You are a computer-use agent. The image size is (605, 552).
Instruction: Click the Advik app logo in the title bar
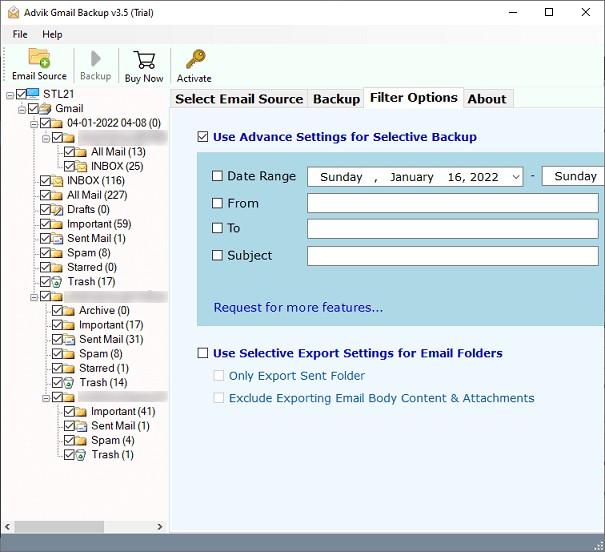(x=14, y=13)
